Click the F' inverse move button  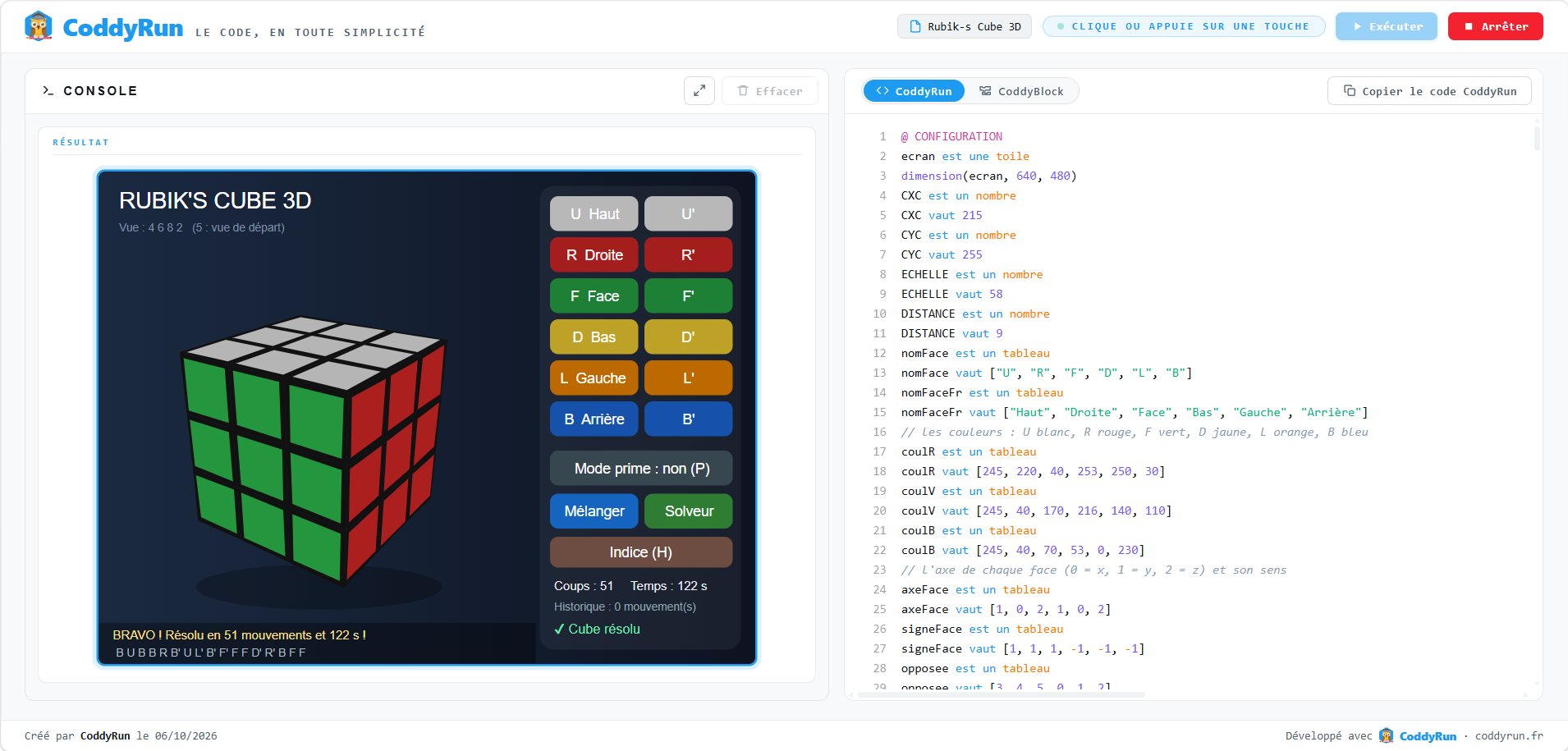(x=688, y=295)
